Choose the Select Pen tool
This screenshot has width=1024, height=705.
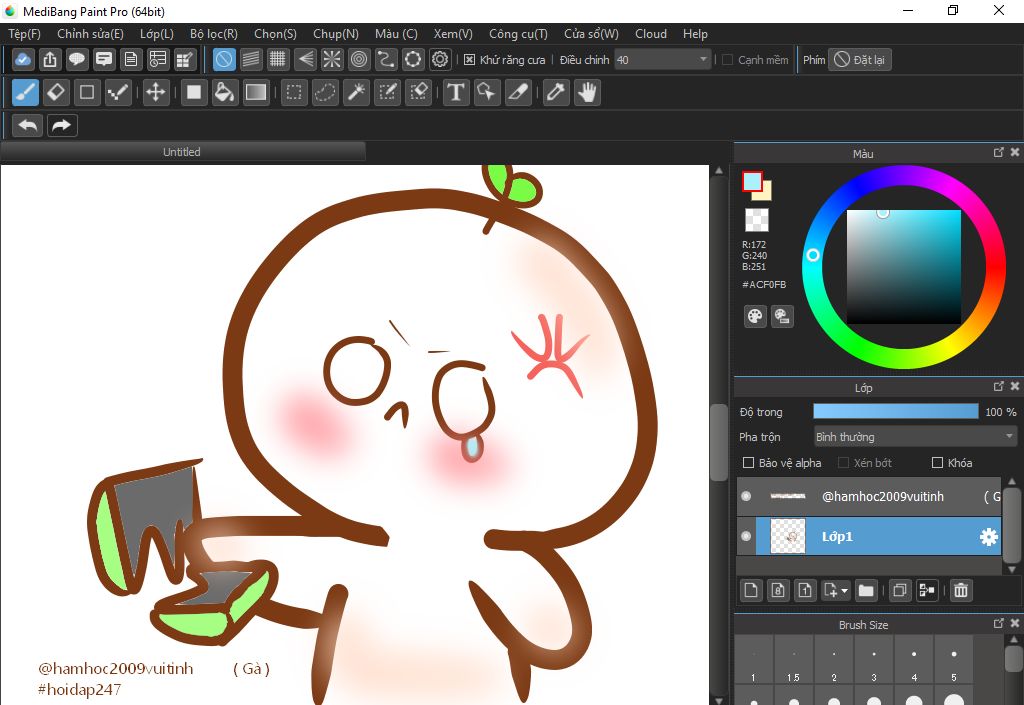click(x=387, y=92)
